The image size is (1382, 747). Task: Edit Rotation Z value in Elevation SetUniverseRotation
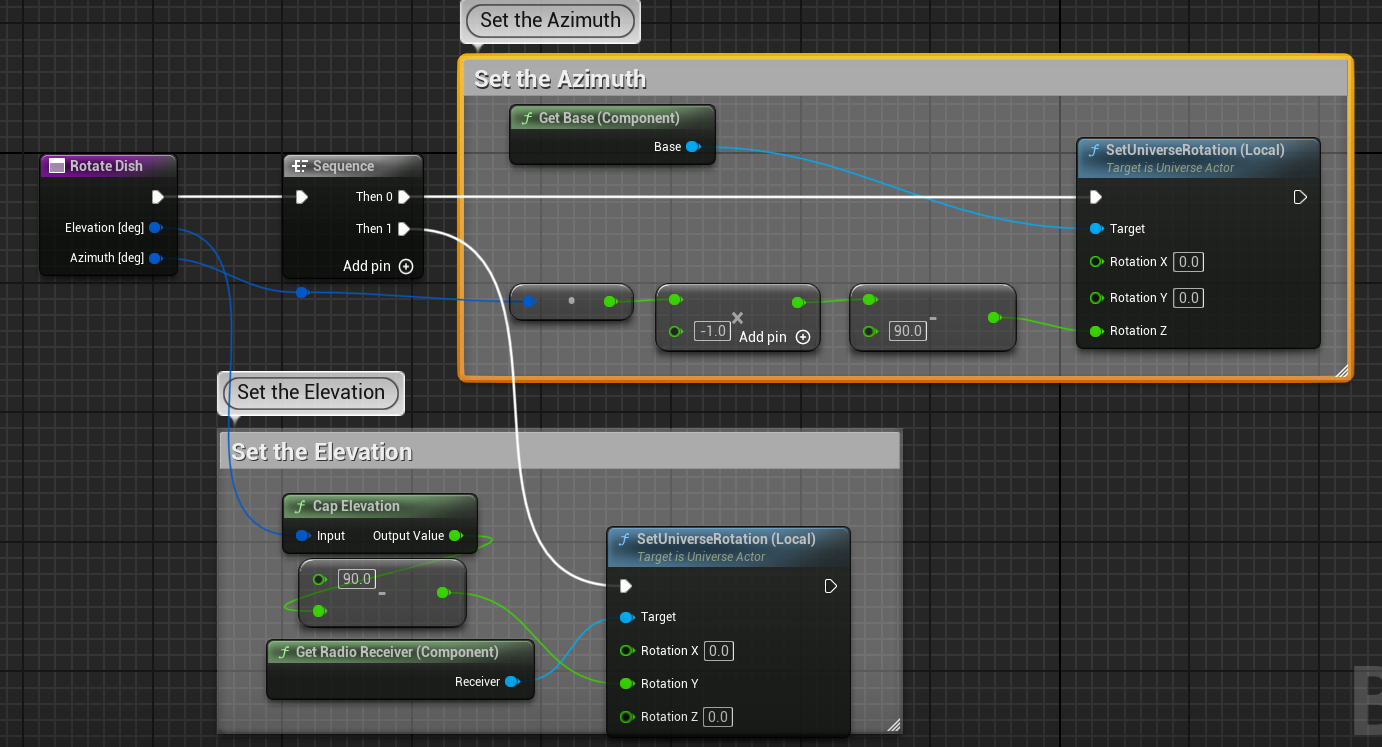pyautogui.click(x=718, y=716)
